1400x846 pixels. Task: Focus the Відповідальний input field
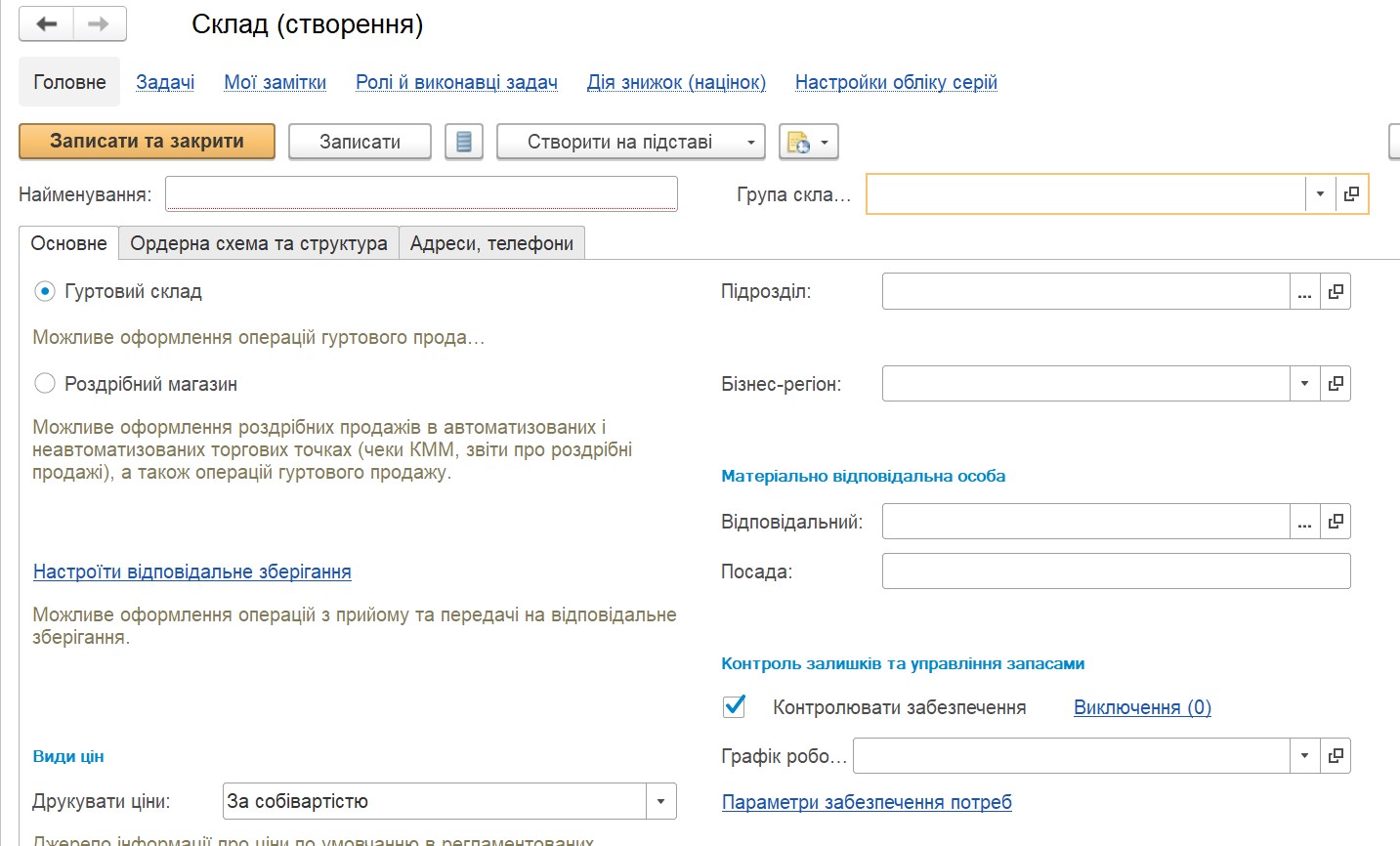(x=1085, y=522)
